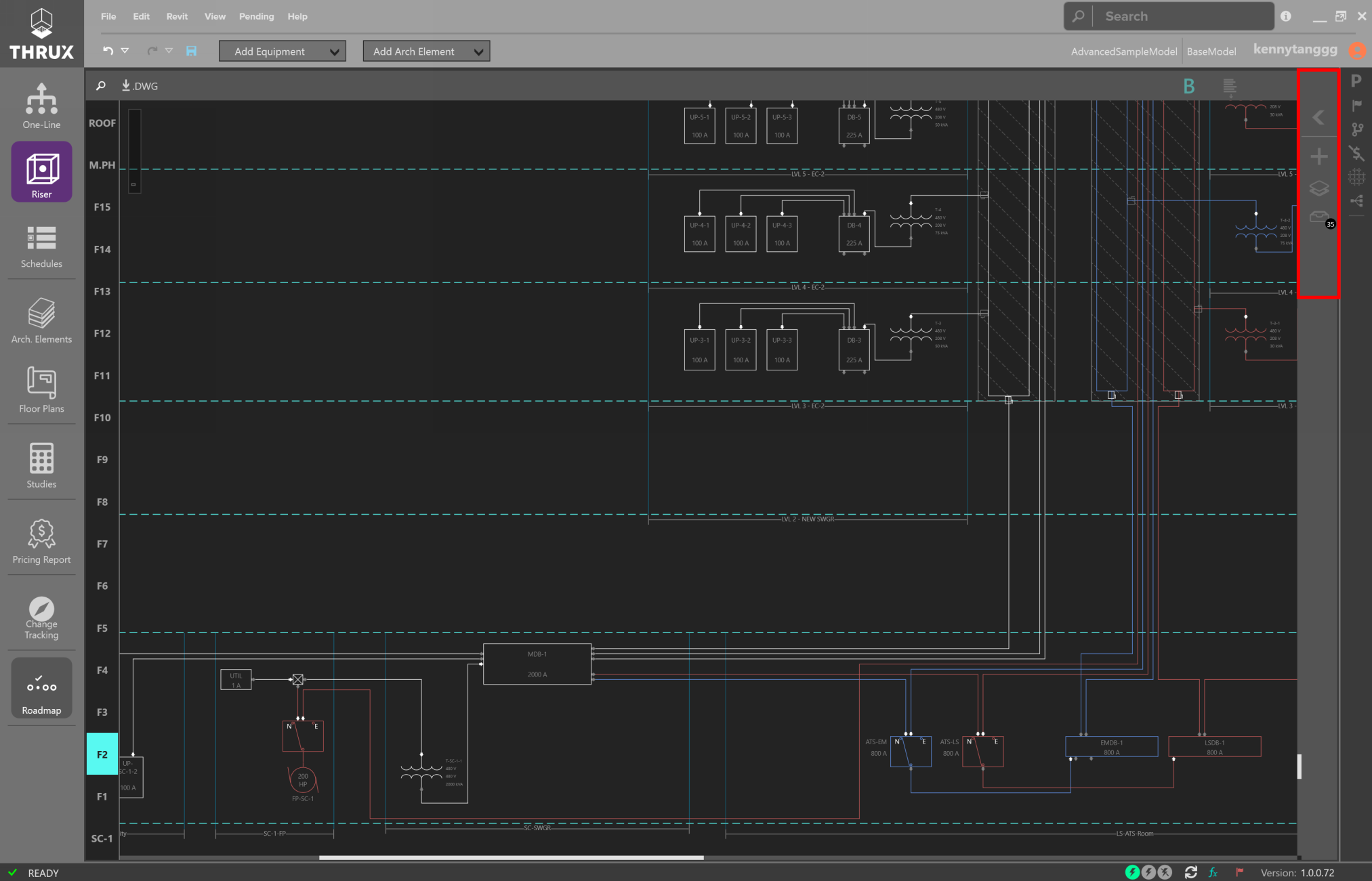Click the Search input field
1372x881 pixels.
pos(1182,16)
